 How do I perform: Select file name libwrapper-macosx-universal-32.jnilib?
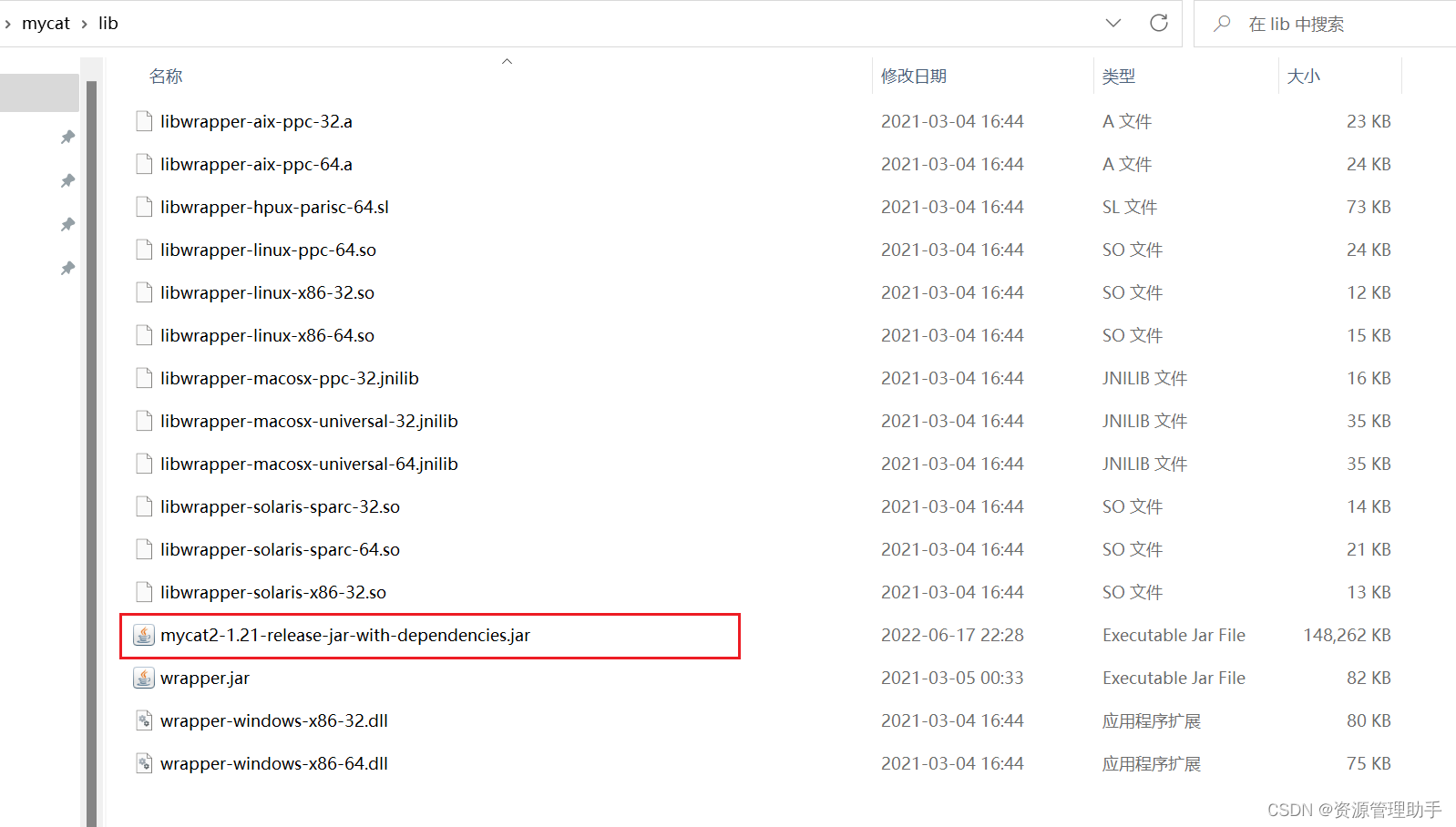click(x=309, y=421)
